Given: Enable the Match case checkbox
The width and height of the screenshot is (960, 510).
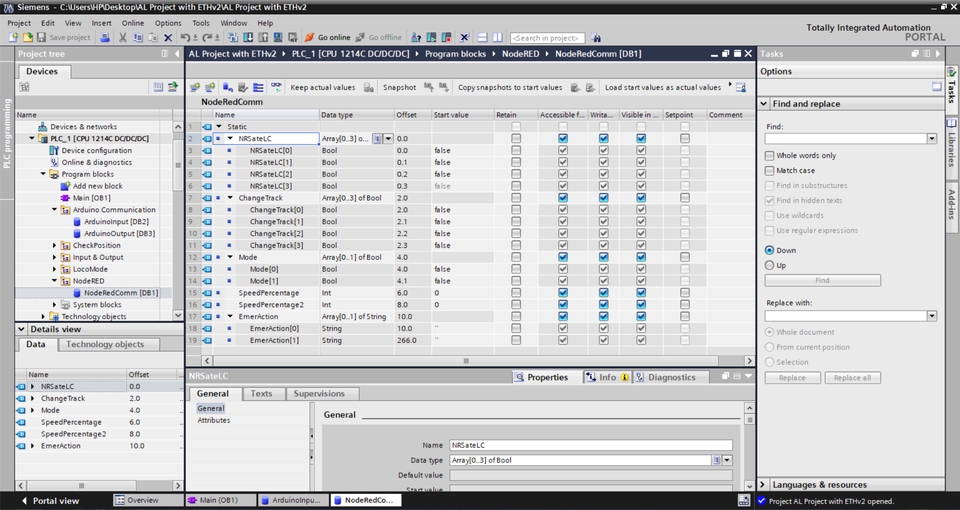Looking at the screenshot, I should [770, 170].
